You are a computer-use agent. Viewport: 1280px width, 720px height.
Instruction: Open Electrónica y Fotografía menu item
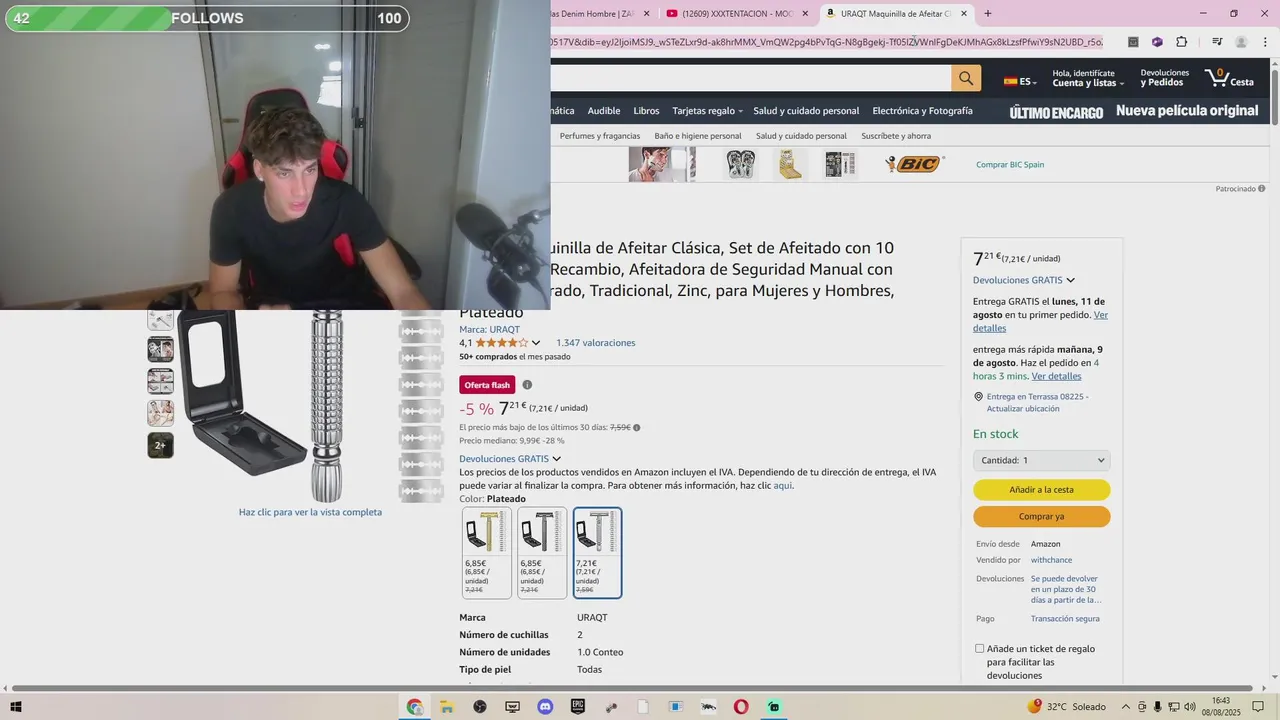click(922, 111)
